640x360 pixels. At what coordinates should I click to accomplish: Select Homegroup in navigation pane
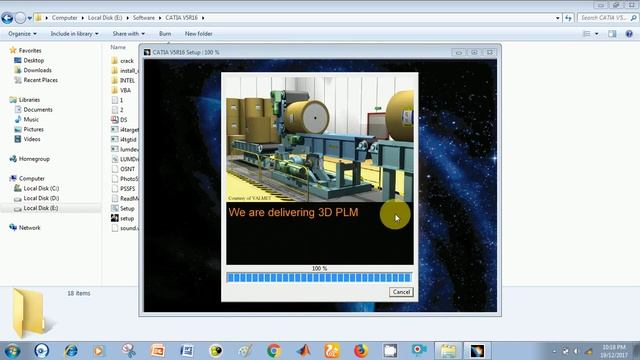tap(34, 159)
